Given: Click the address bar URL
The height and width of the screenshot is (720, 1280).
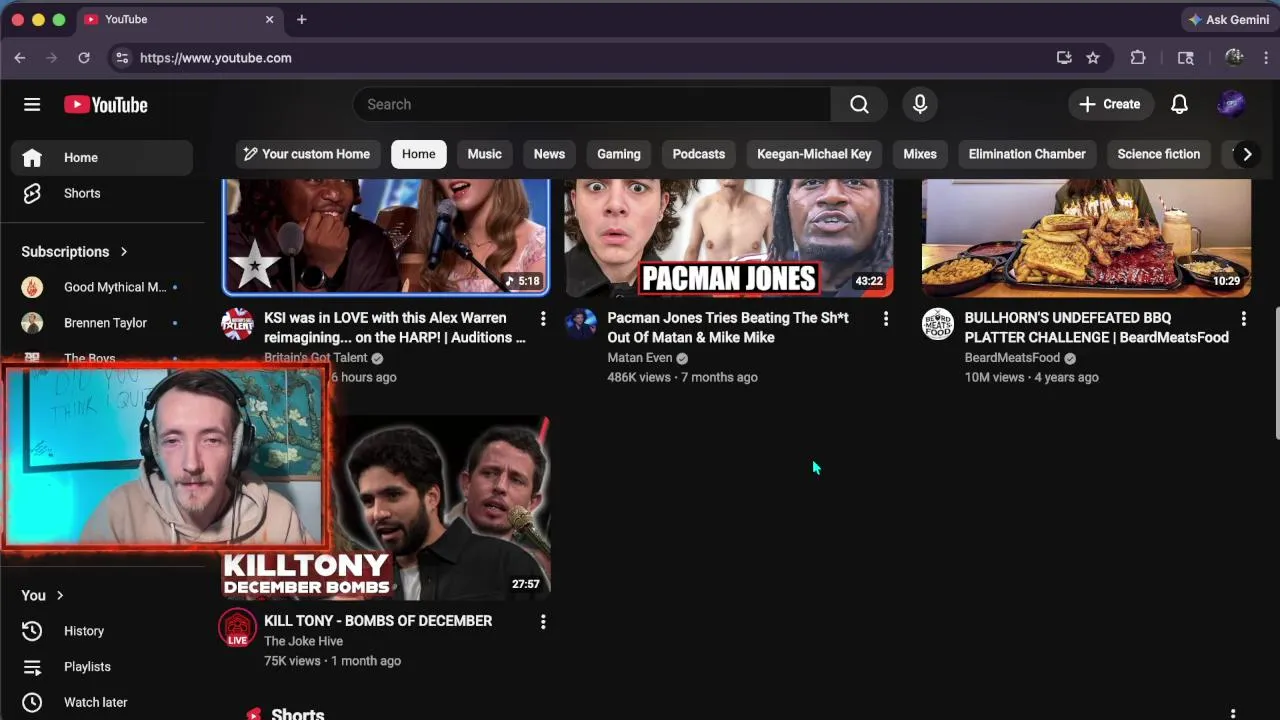Looking at the screenshot, I should click(216, 58).
